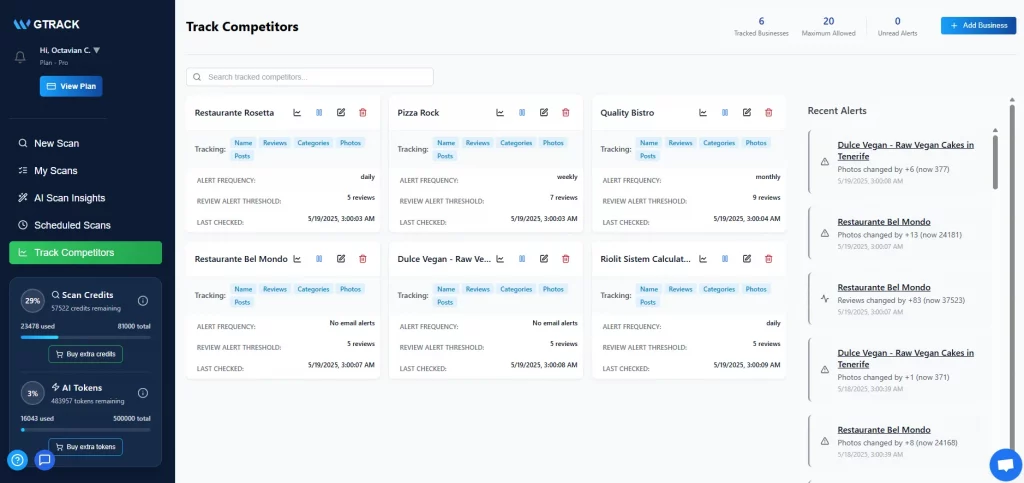Pause tracking for Restaurante Rosetta

coord(319,112)
